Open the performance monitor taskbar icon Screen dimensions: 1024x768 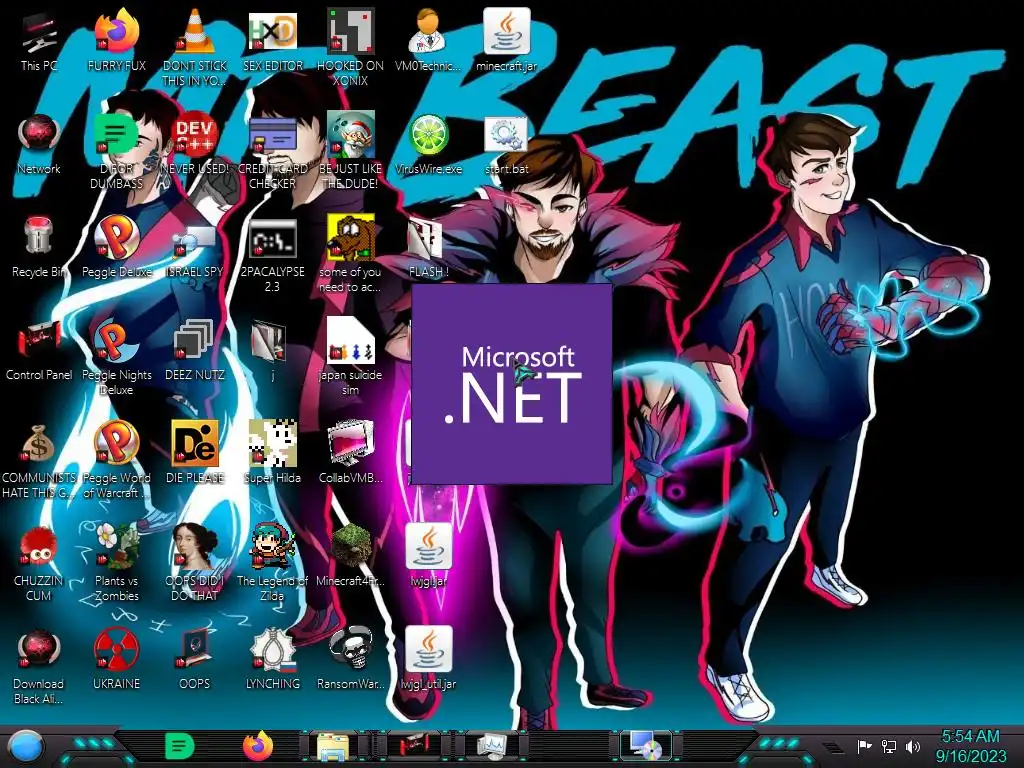pyautogui.click(x=491, y=746)
